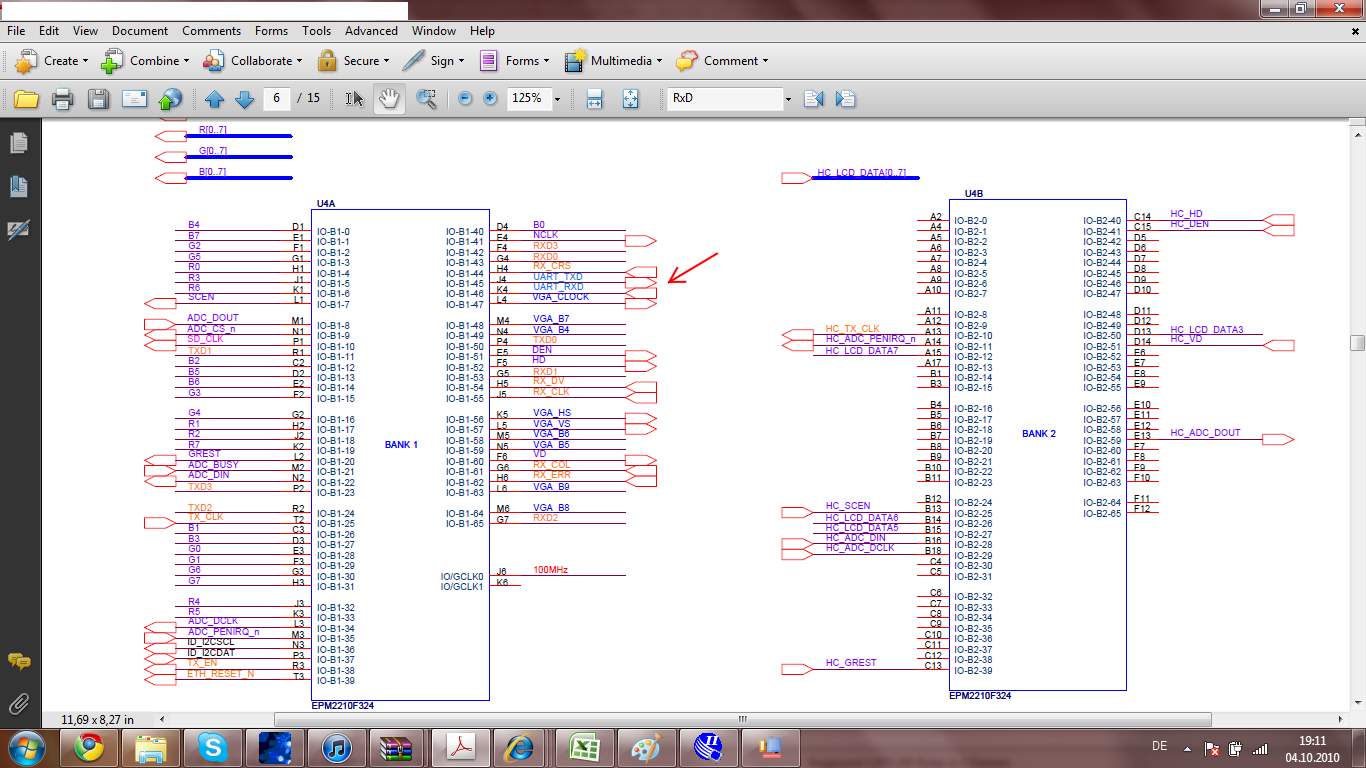Image resolution: width=1366 pixels, height=768 pixels.
Task: Open the Combine files dropdown
Action: [x=143, y=61]
